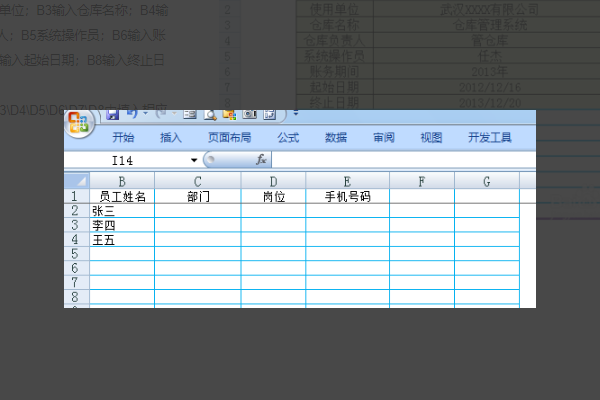Click the 2013/12/20 date in background sheet
Screen dimensions: 600x400
490,103
